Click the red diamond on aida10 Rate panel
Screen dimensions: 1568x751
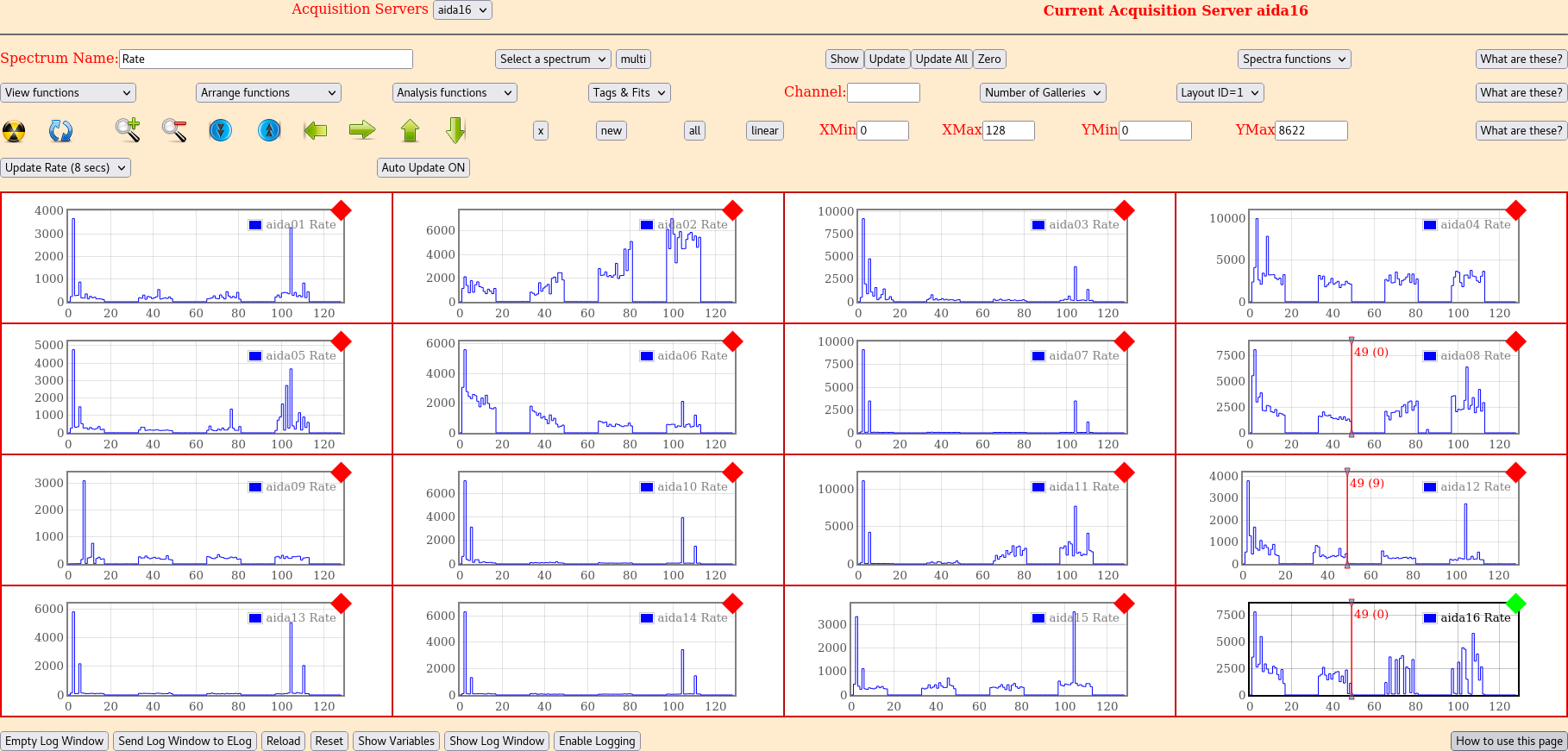(733, 473)
